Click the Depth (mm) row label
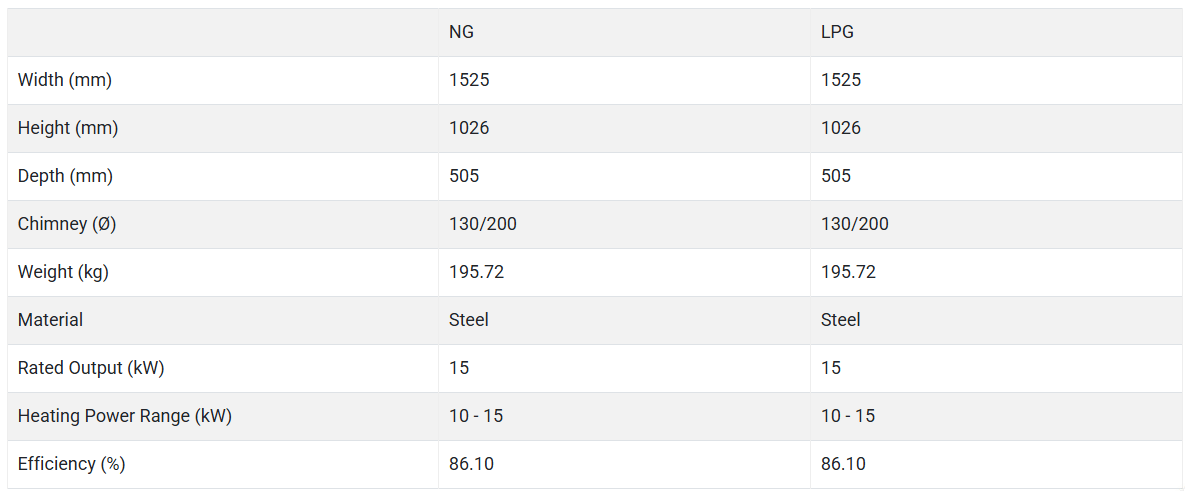This screenshot has width=1185, height=491. [65, 177]
